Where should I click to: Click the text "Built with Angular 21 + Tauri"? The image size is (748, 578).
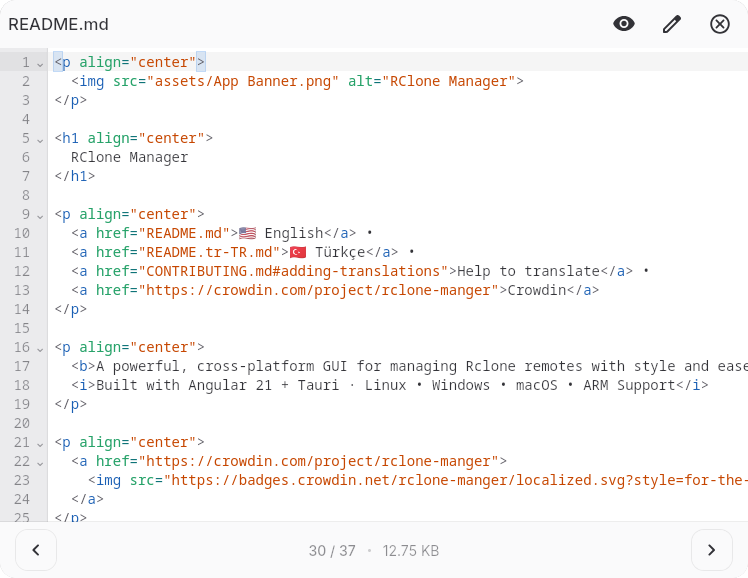pyautogui.click(x=218, y=385)
